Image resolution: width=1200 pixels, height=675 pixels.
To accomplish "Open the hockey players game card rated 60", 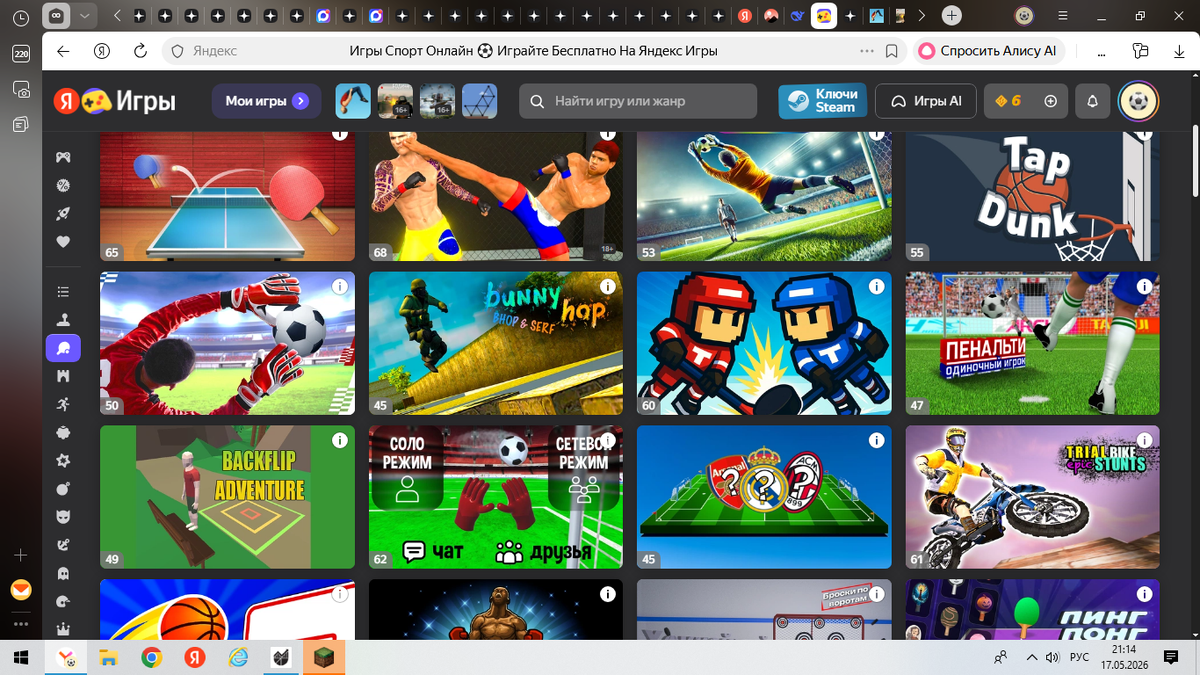I will 764,343.
